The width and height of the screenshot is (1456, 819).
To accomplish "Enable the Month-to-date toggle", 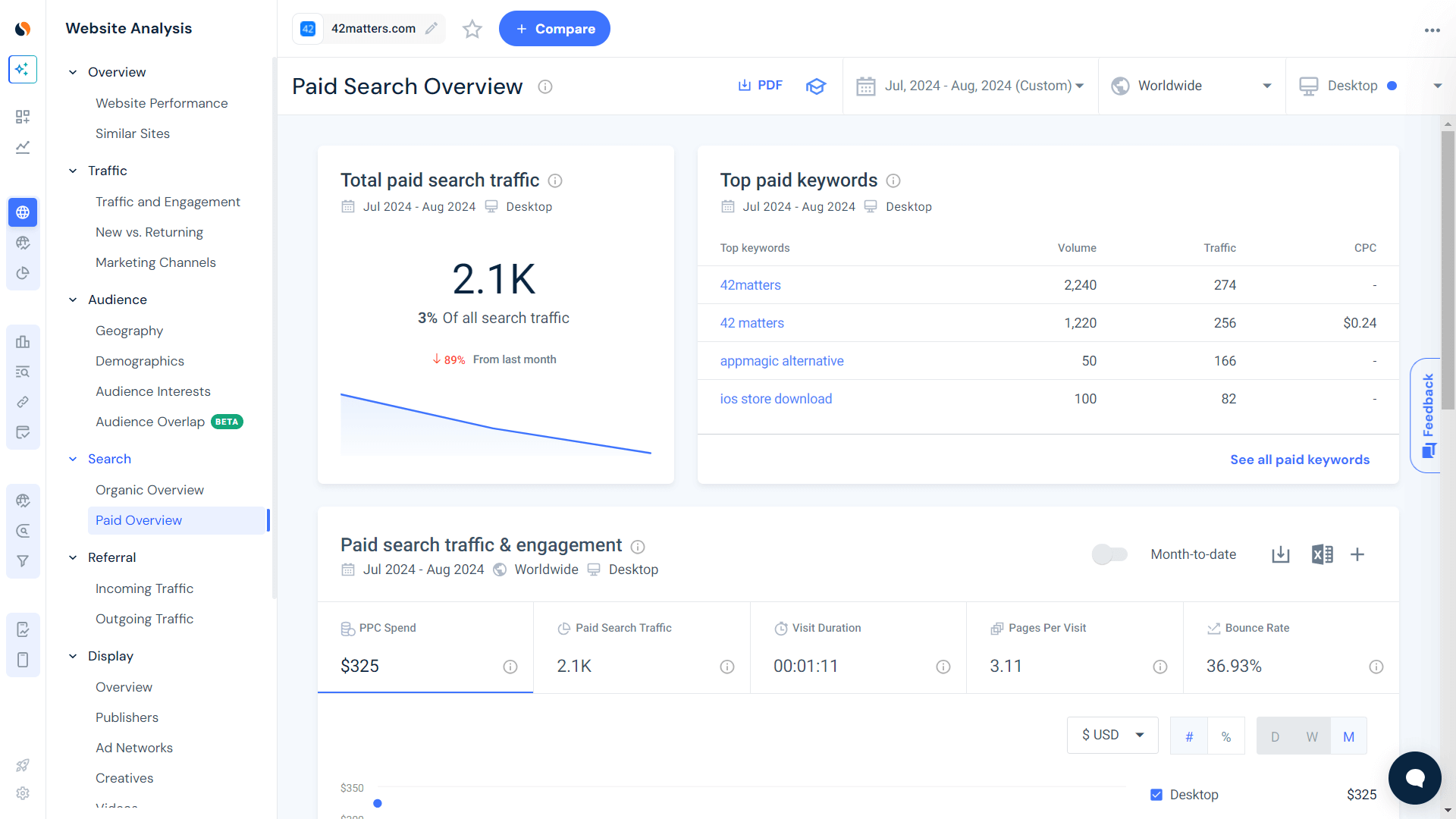I will (x=1109, y=554).
